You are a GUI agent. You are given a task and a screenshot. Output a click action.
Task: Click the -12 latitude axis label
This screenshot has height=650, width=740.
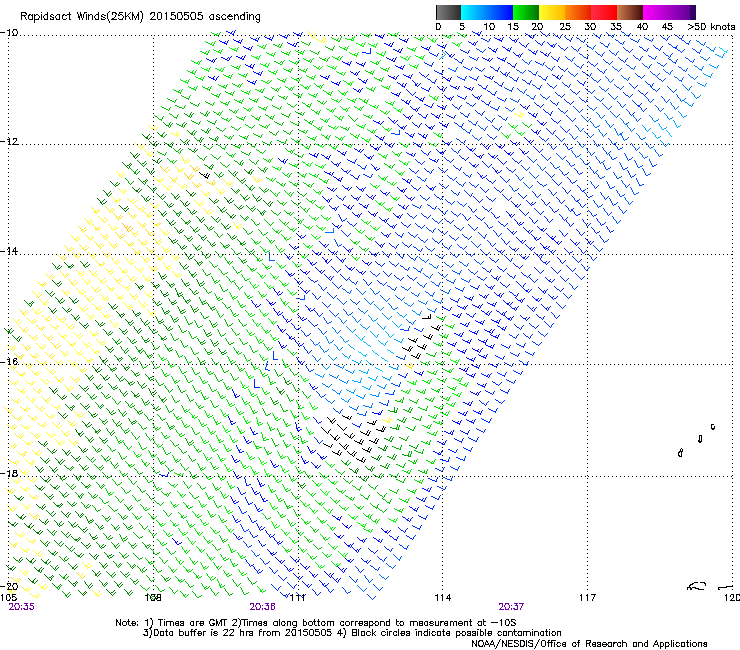pyautogui.click(x=9, y=142)
